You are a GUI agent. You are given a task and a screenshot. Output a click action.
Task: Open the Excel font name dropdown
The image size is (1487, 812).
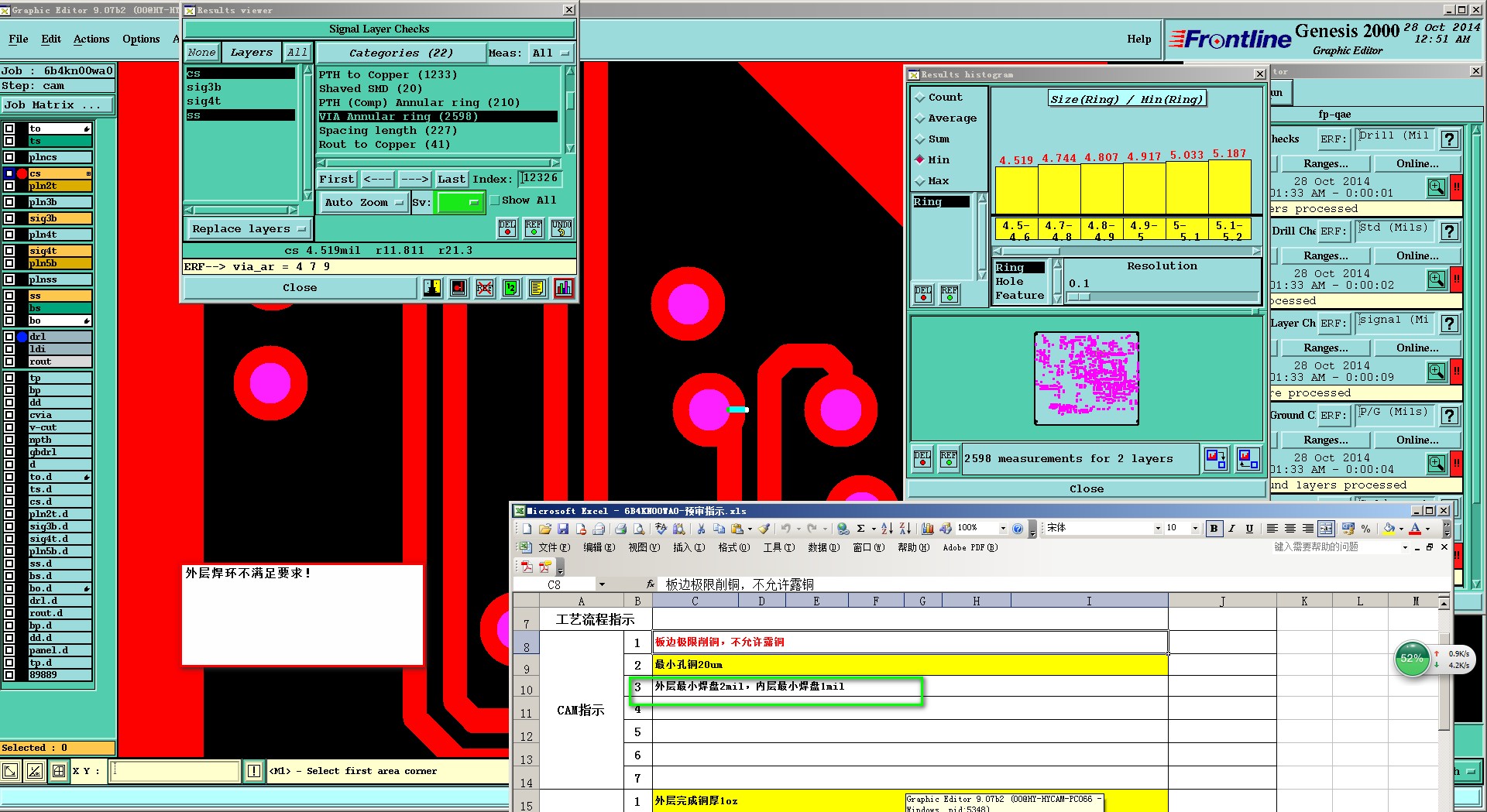pos(1158,529)
